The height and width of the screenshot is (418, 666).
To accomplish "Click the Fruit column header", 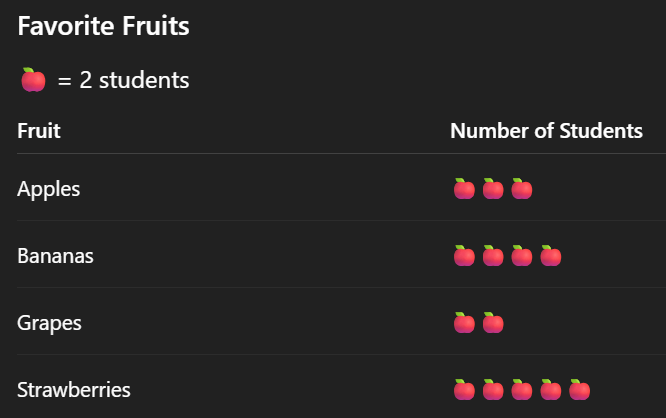I will click(39, 131).
